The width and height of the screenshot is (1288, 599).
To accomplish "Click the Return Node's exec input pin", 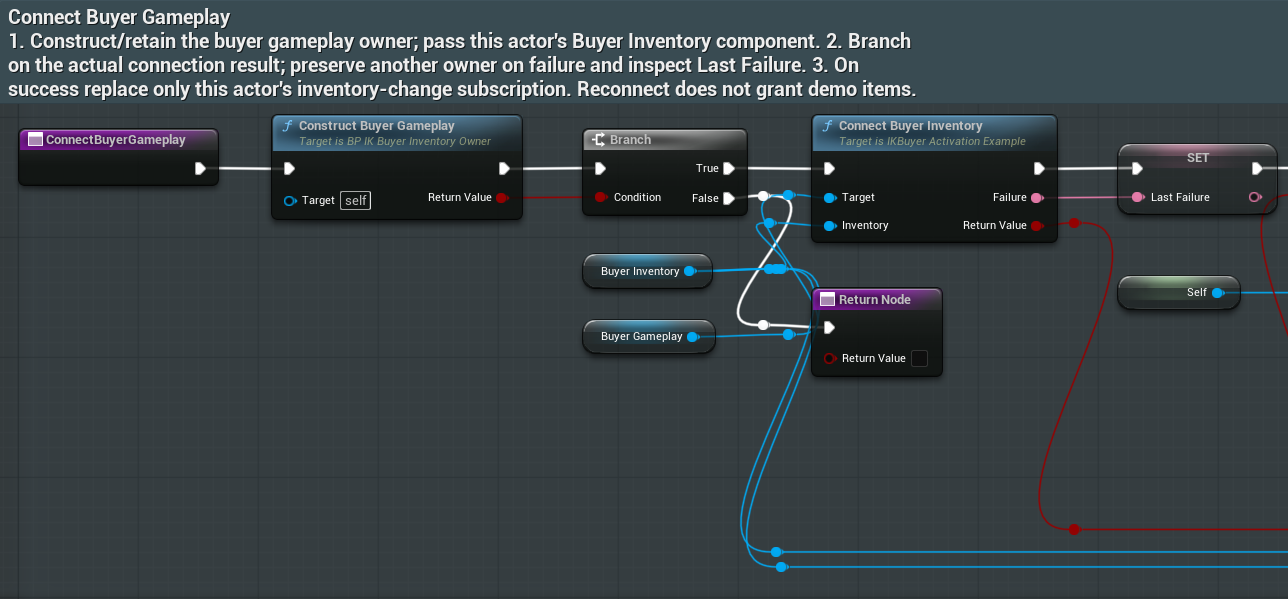I will point(830,327).
